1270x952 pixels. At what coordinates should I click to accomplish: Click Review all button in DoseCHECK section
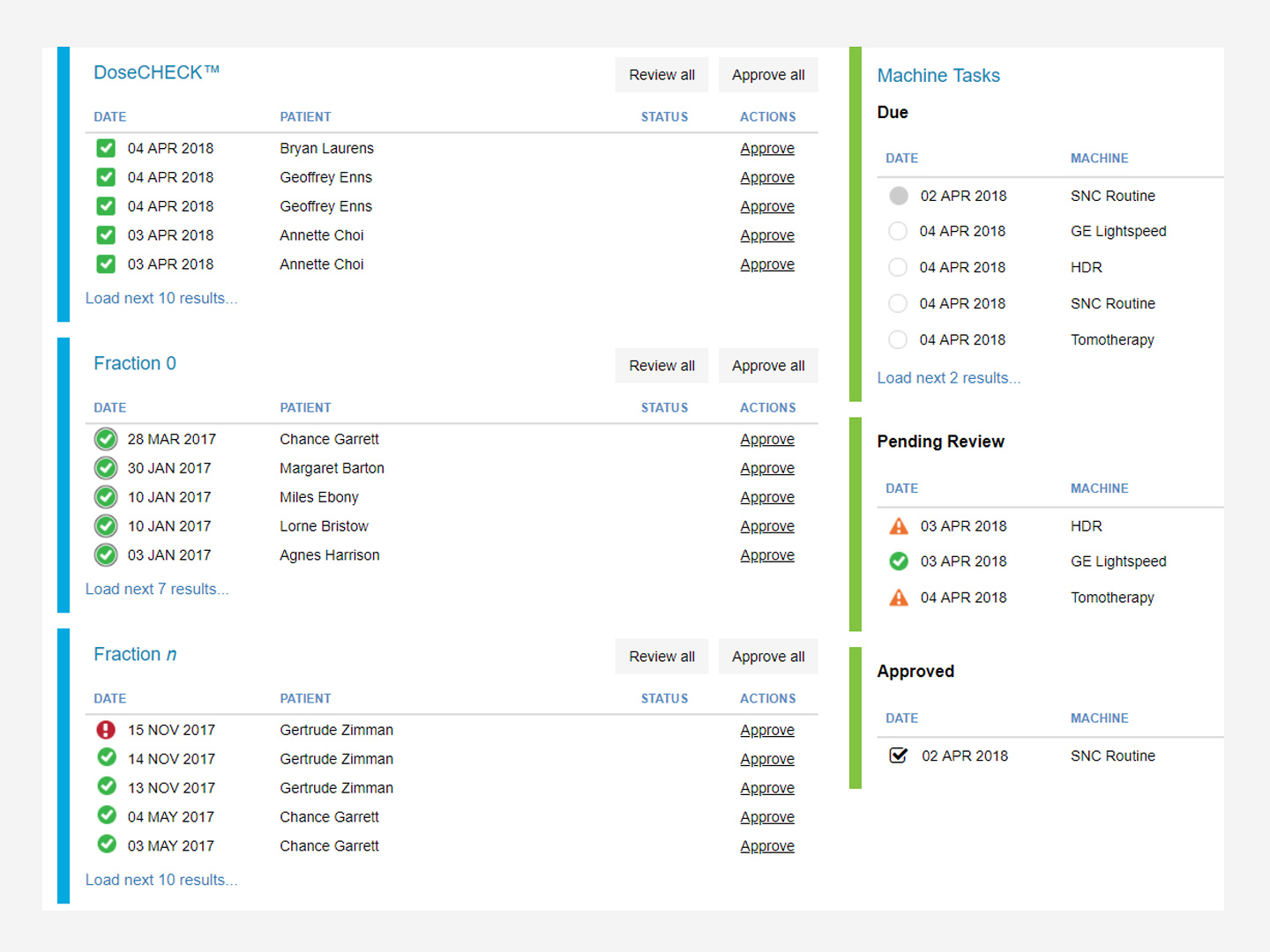[x=661, y=75]
